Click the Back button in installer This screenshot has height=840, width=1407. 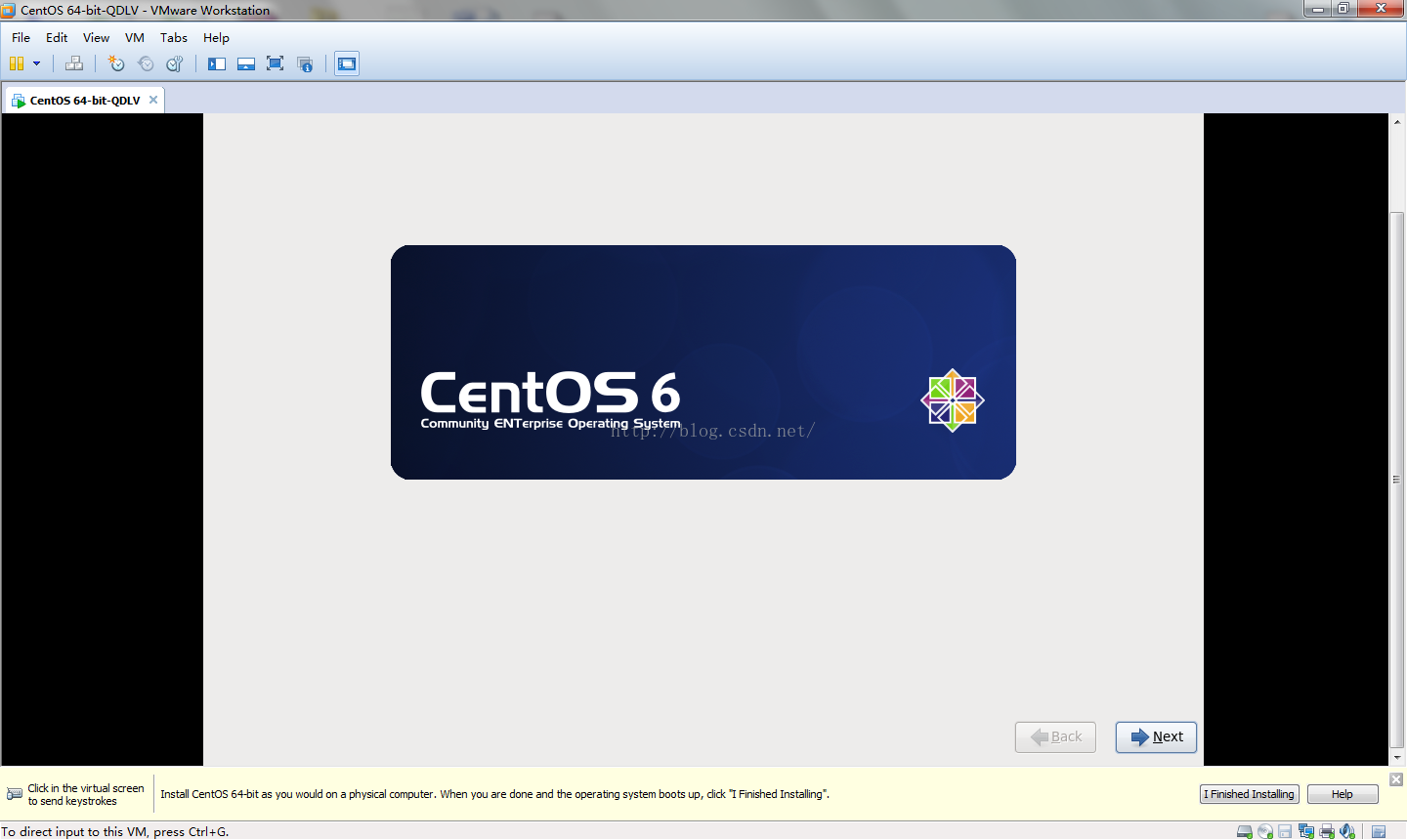point(1055,737)
